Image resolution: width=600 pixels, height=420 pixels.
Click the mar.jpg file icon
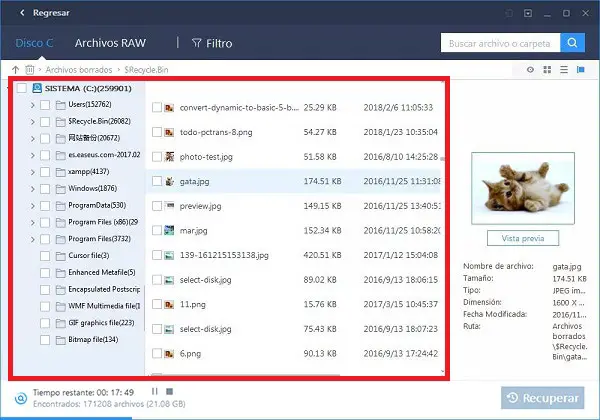click(169, 230)
